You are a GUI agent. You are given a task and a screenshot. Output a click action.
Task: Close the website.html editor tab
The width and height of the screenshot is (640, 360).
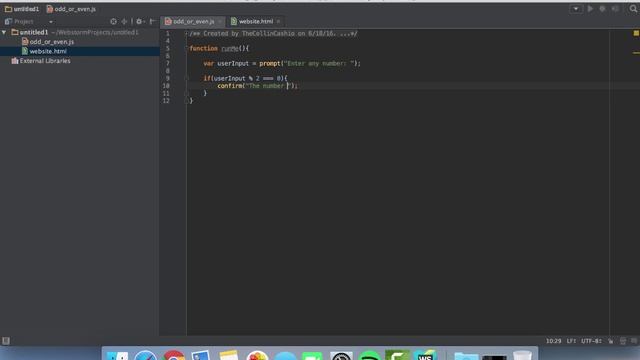tap(278, 21)
